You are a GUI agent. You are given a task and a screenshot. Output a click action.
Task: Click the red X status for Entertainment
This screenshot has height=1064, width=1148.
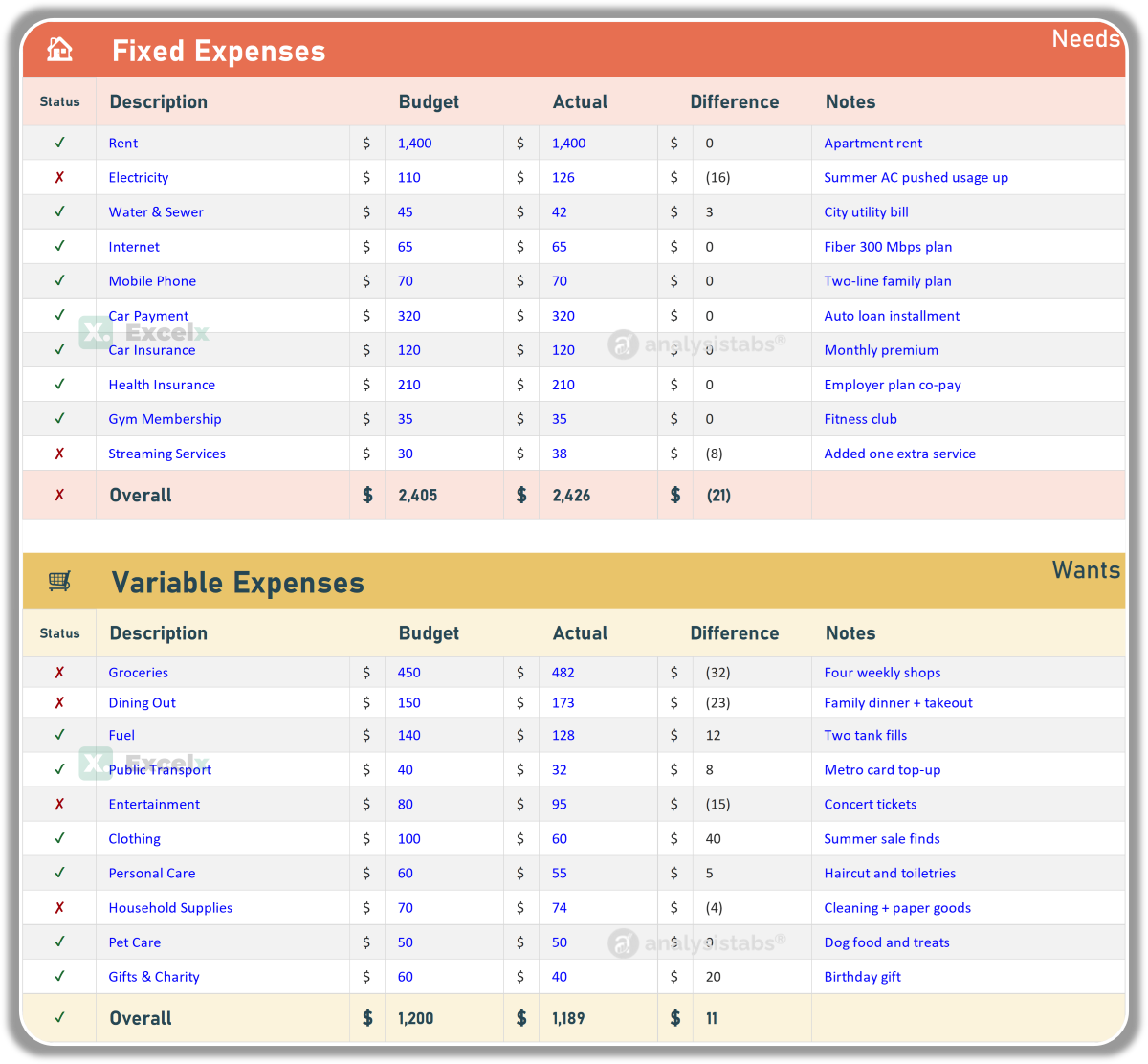tap(59, 804)
